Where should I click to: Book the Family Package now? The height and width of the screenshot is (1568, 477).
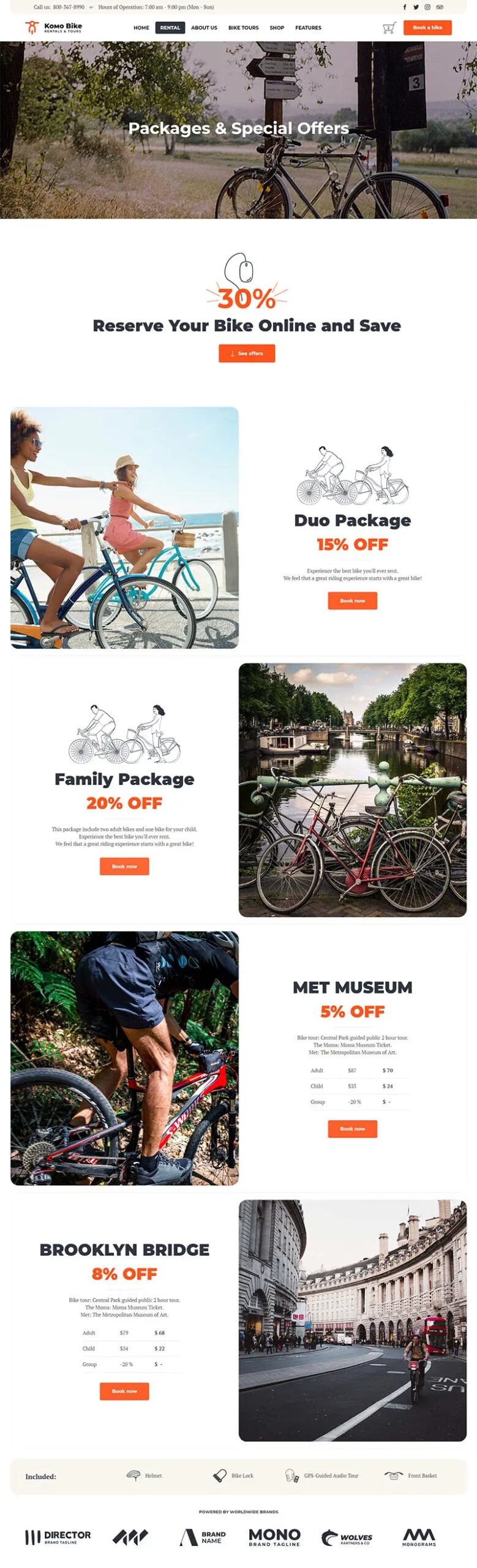click(x=124, y=866)
